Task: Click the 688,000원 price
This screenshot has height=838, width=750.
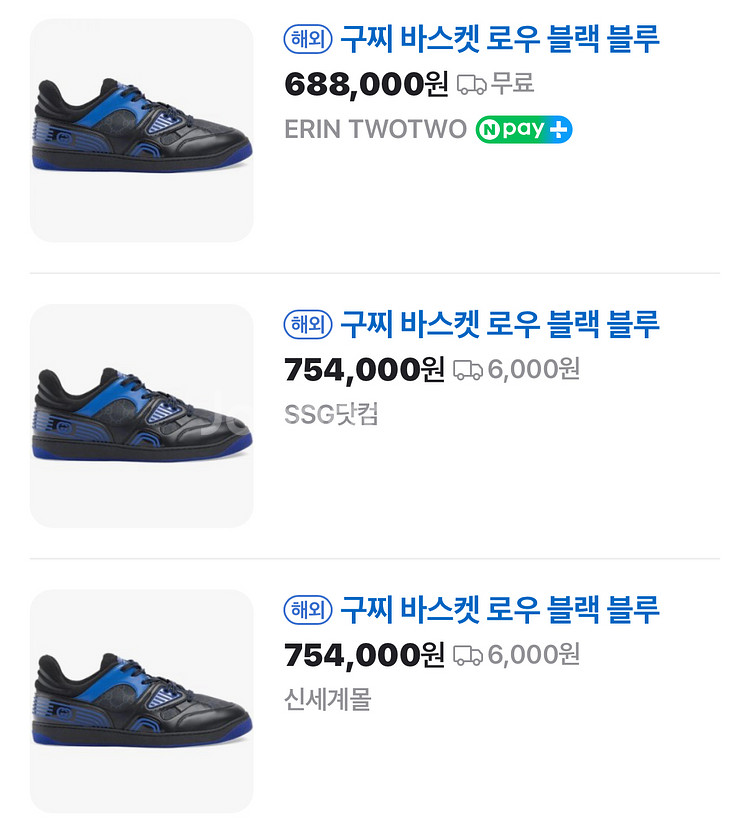Action: 366,85
